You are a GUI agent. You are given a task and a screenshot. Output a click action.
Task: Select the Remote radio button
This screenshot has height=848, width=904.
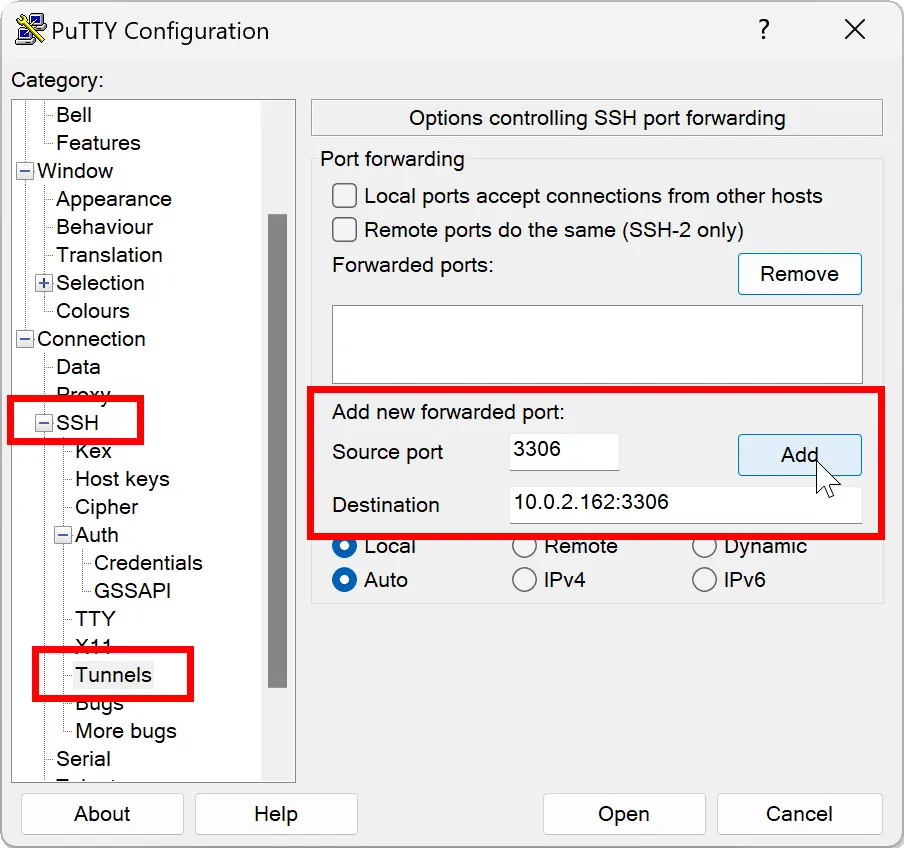(524, 547)
